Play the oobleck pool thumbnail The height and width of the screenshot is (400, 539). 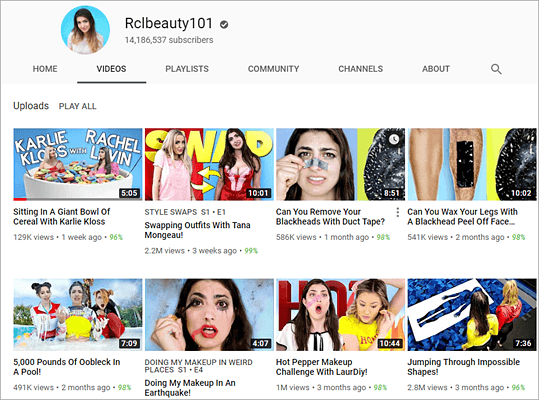point(78,315)
